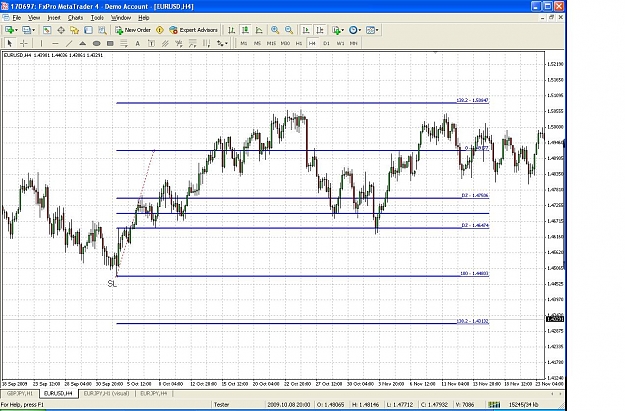
Task: Select the triangle shape tool
Action: click(83, 43)
